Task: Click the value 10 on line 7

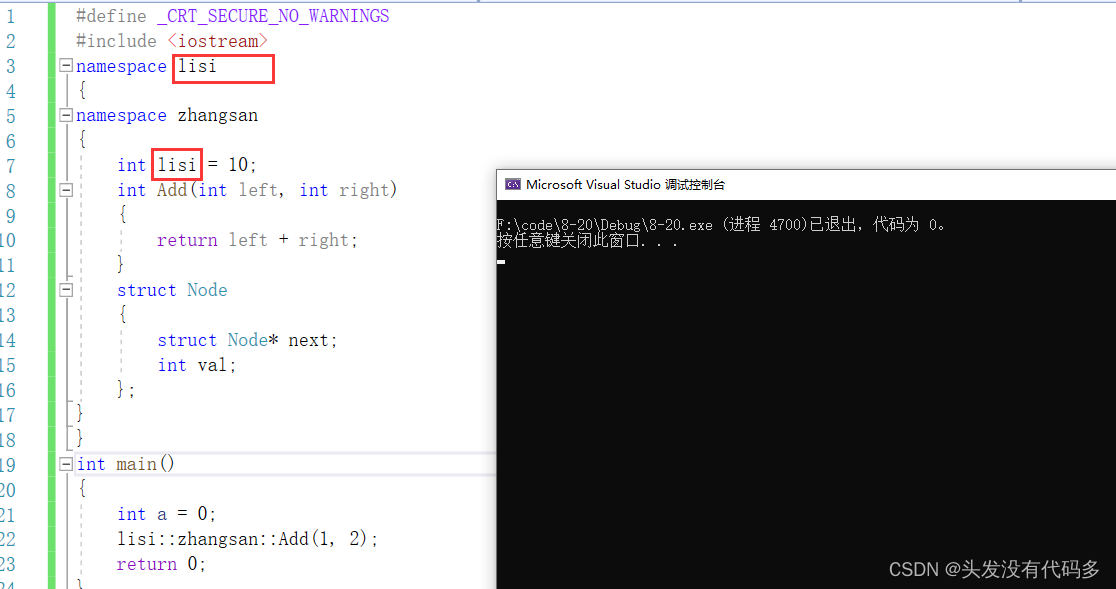Action: (x=238, y=165)
